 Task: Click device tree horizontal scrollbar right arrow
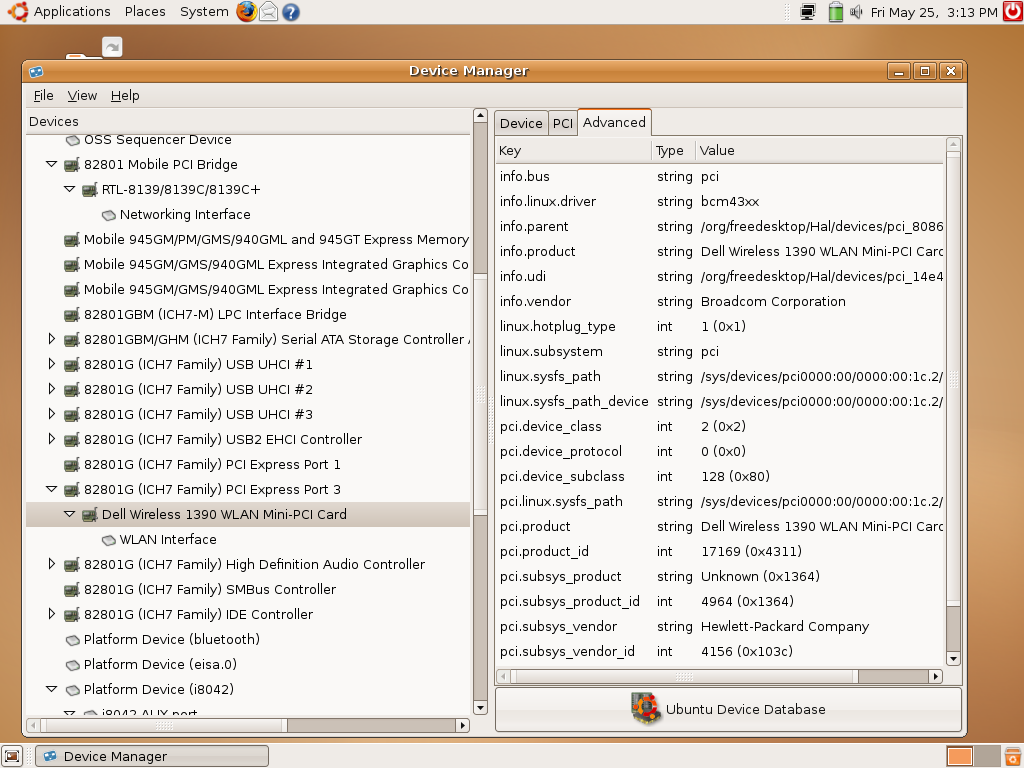(x=463, y=725)
